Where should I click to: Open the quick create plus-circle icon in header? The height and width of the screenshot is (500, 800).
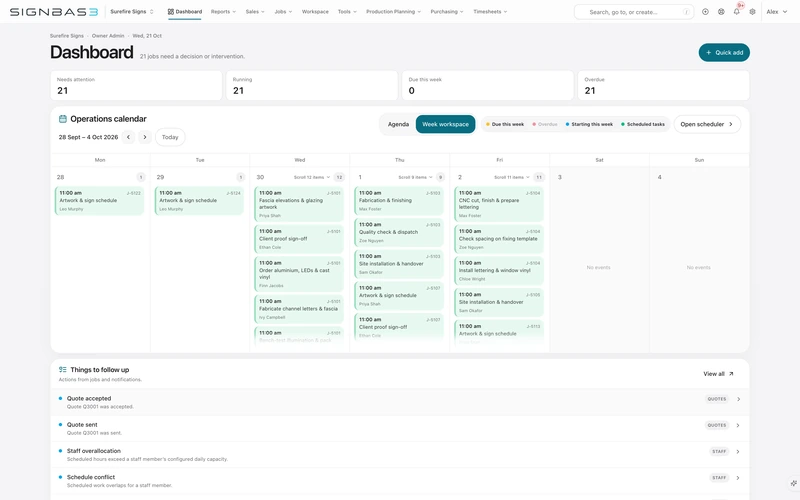coord(705,12)
